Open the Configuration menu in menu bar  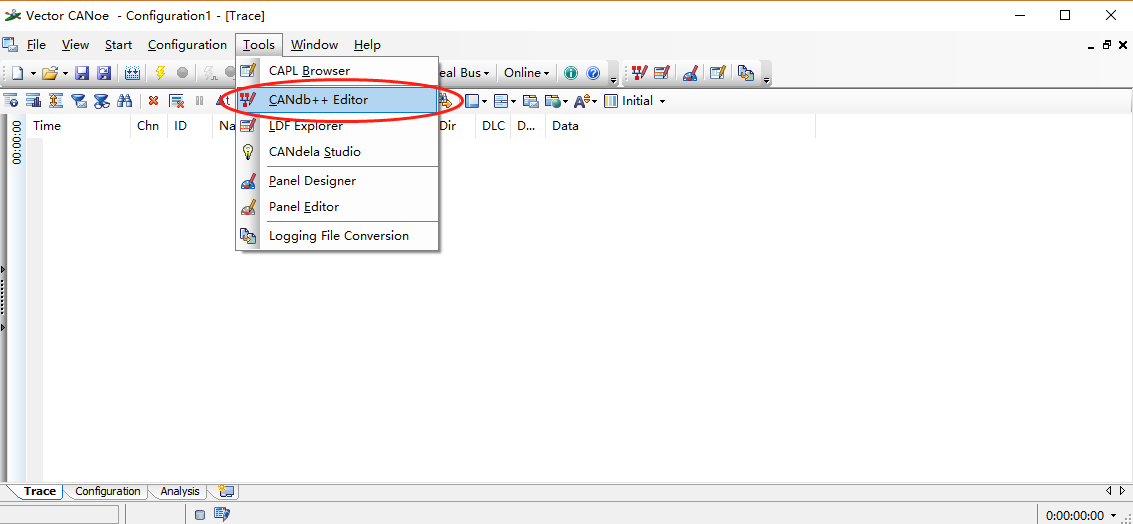[187, 45]
